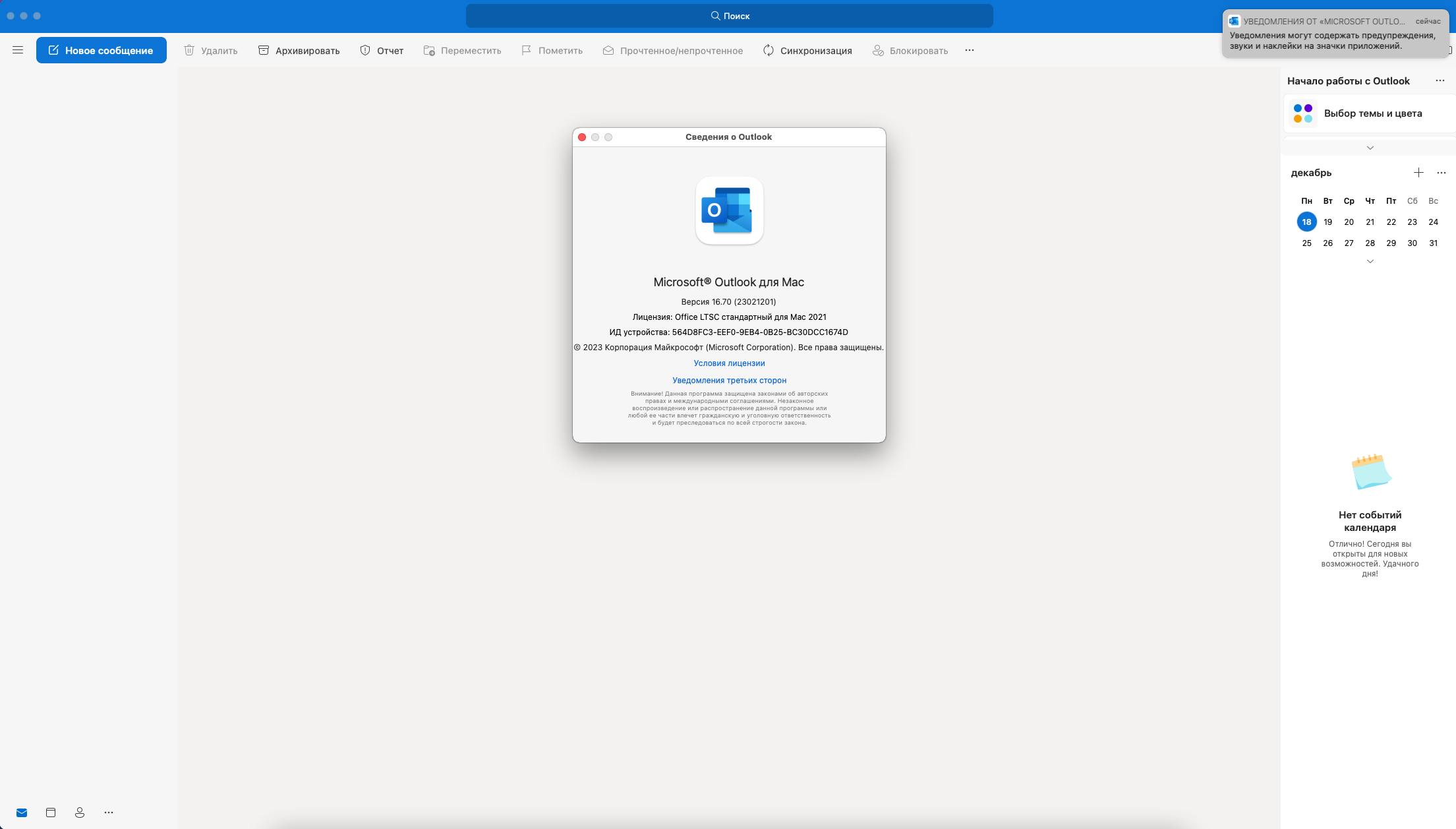Click the Flag (Пометить) toolbar item

[552, 50]
